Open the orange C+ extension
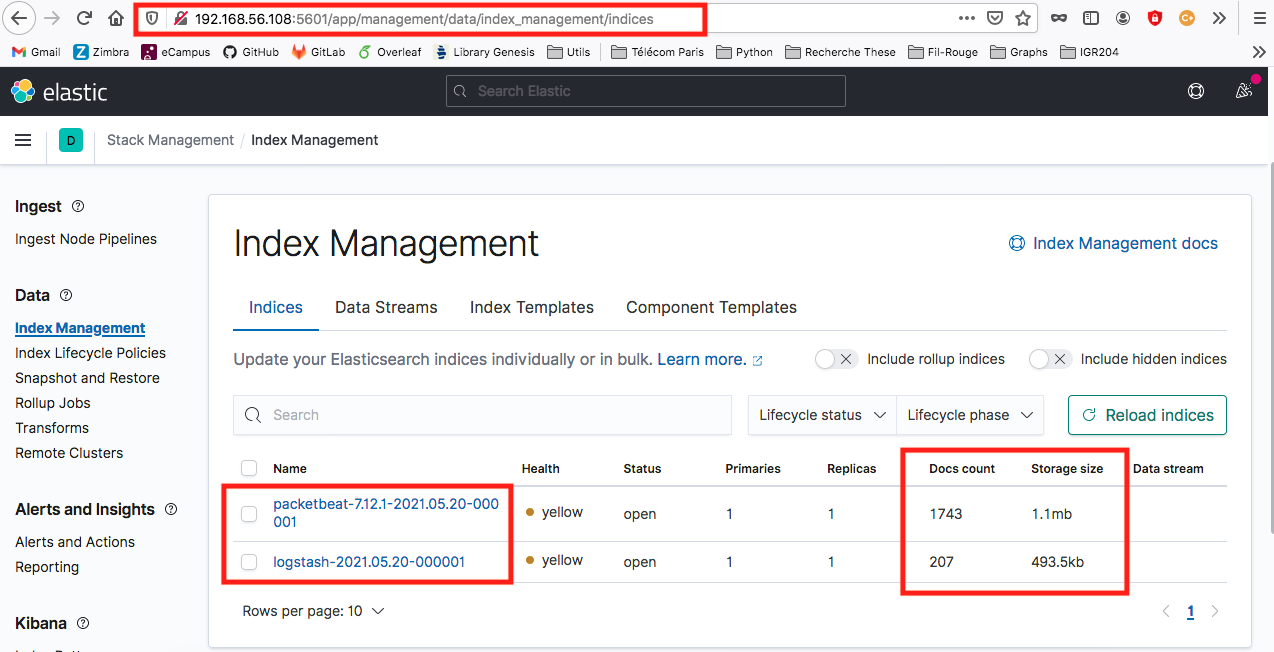 point(1187,18)
